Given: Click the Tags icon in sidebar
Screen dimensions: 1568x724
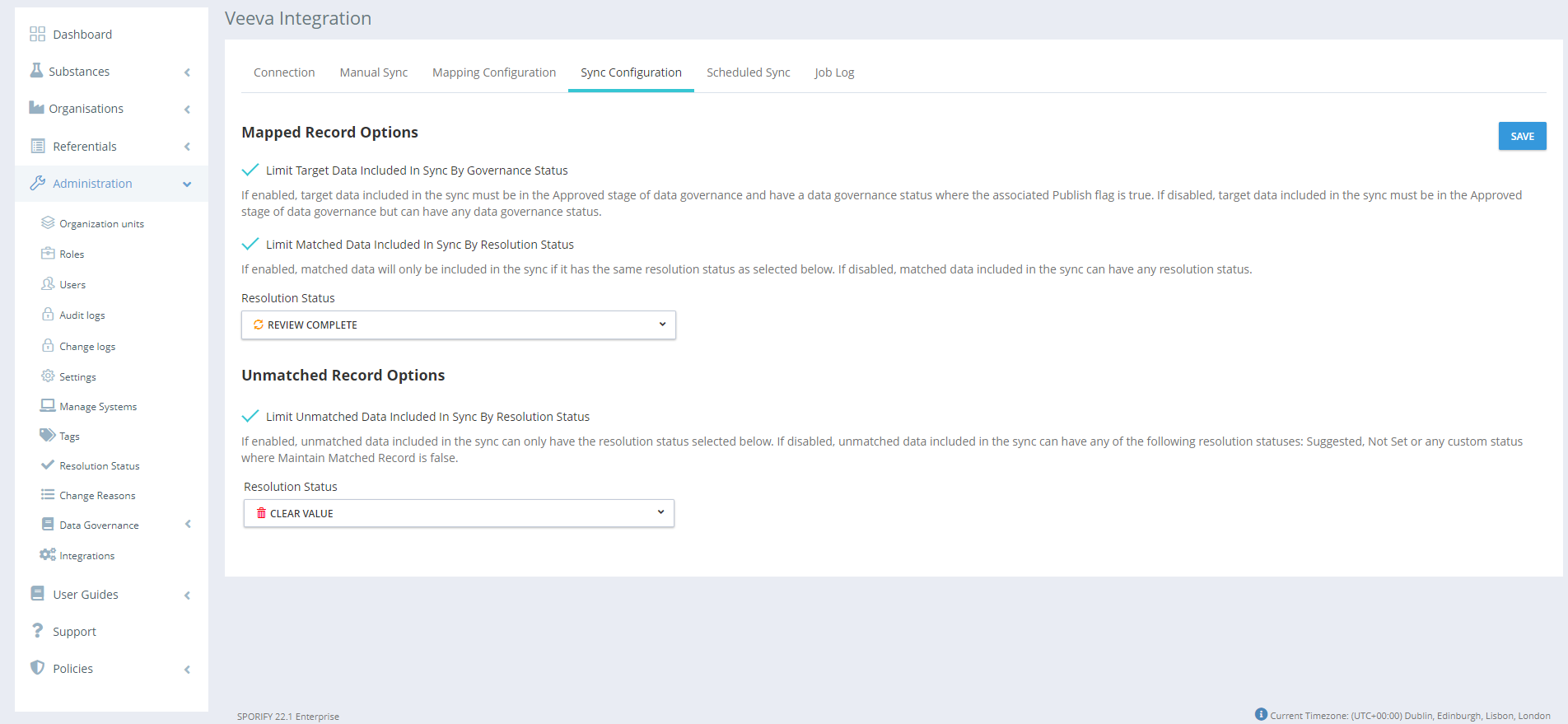Looking at the screenshot, I should 48,435.
